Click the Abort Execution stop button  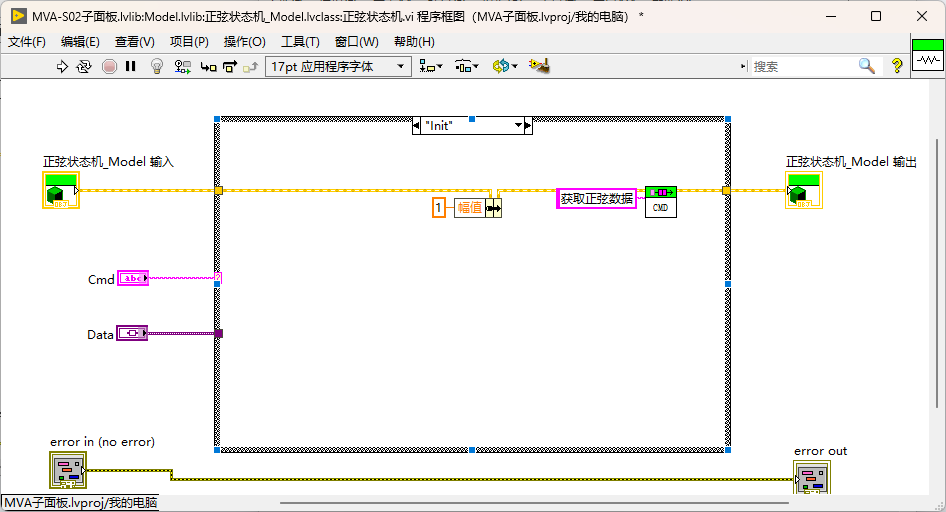coord(109,66)
